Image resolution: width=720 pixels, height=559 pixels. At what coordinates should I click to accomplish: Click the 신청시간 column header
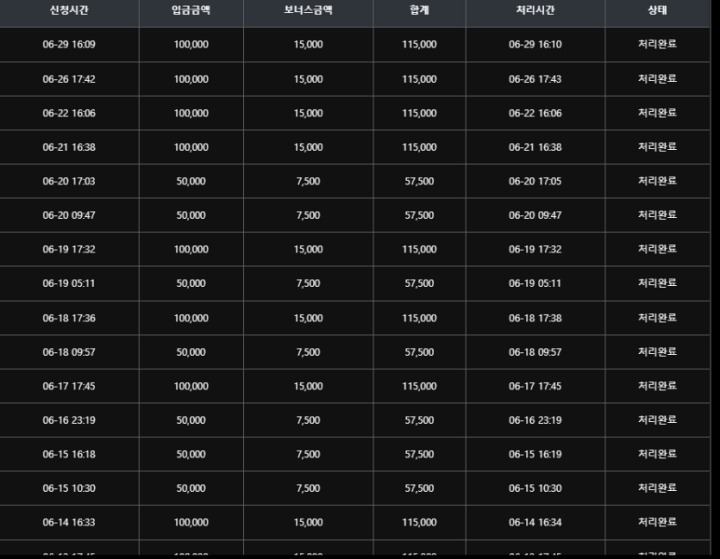[x=69, y=11]
